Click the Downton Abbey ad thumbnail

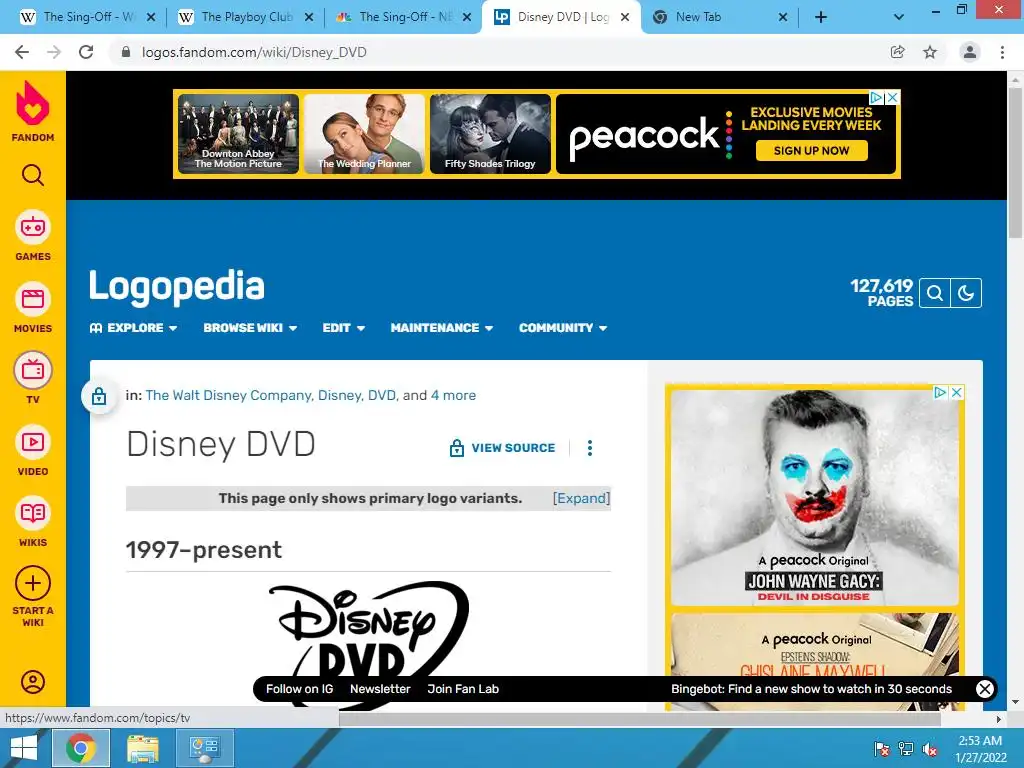tap(238, 134)
